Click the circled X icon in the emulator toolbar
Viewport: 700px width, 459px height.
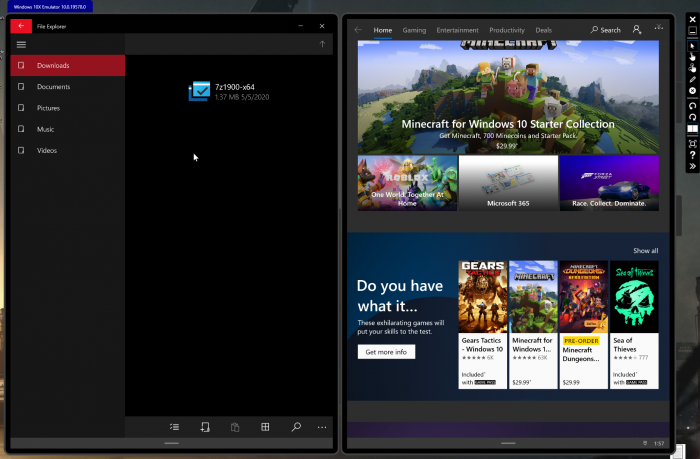(x=692, y=91)
